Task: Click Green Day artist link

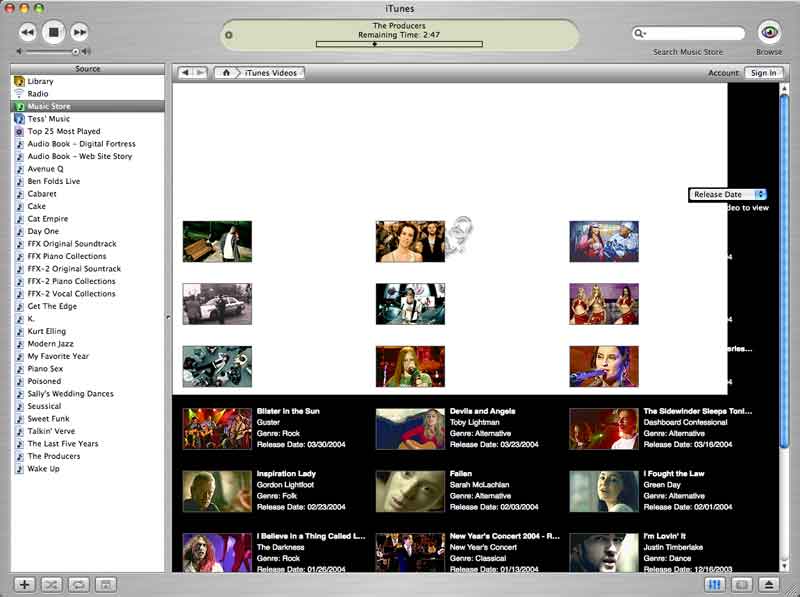Action: [662, 485]
